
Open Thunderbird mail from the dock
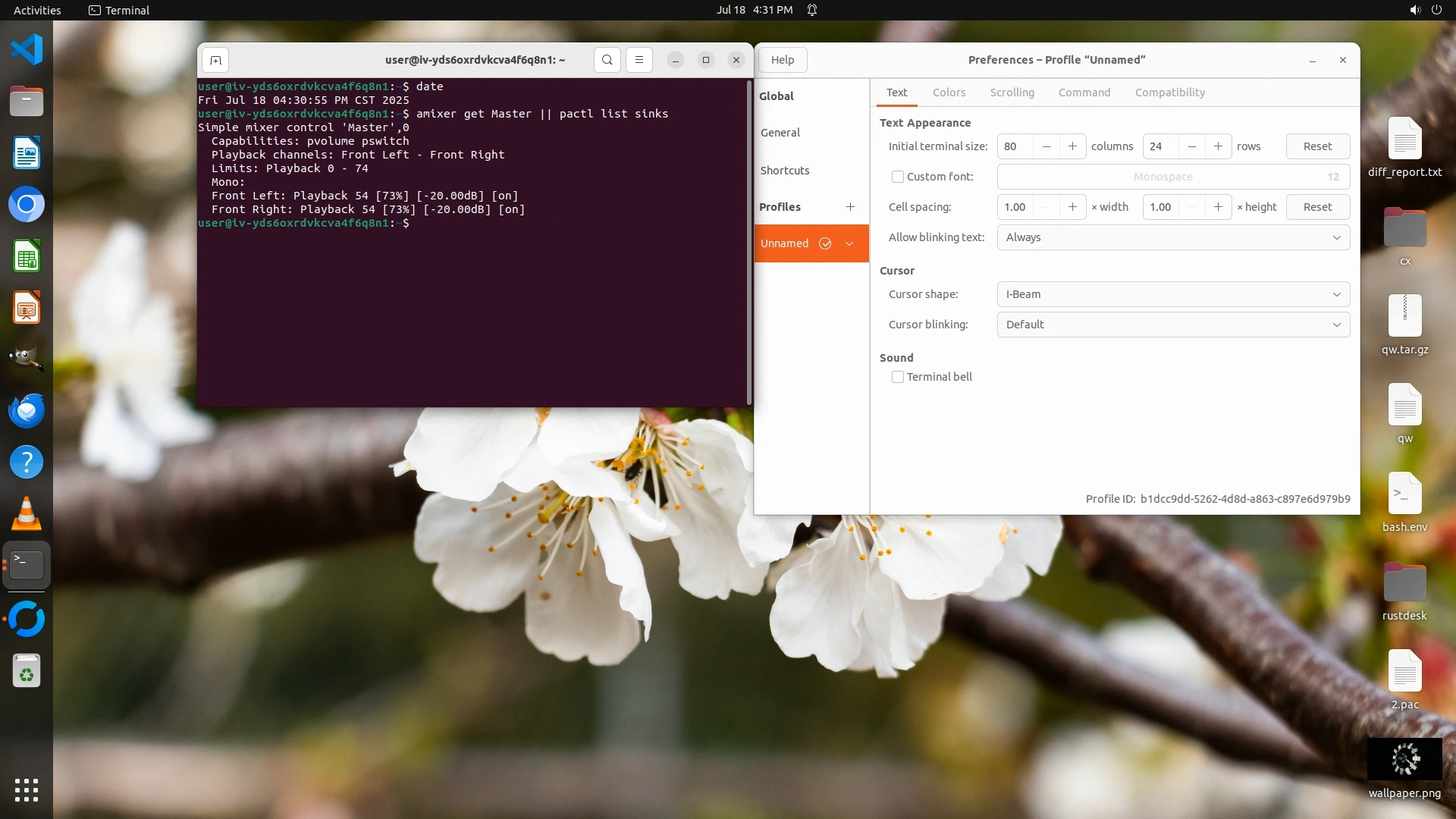tap(27, 411)
